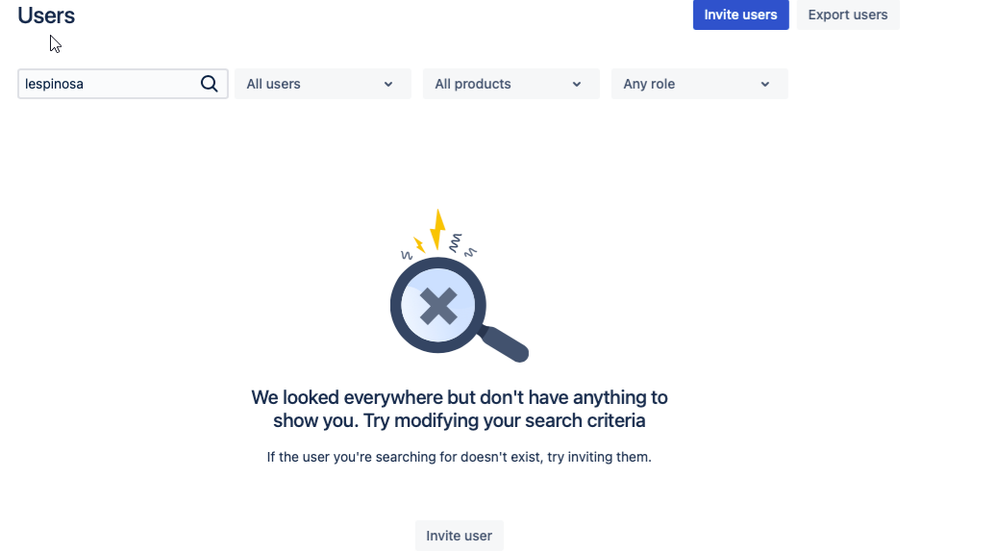Screen dimensions: 998x555
Task: Open the All products filter dropdown
Action: pyautogui.click(x=511, y=83)
